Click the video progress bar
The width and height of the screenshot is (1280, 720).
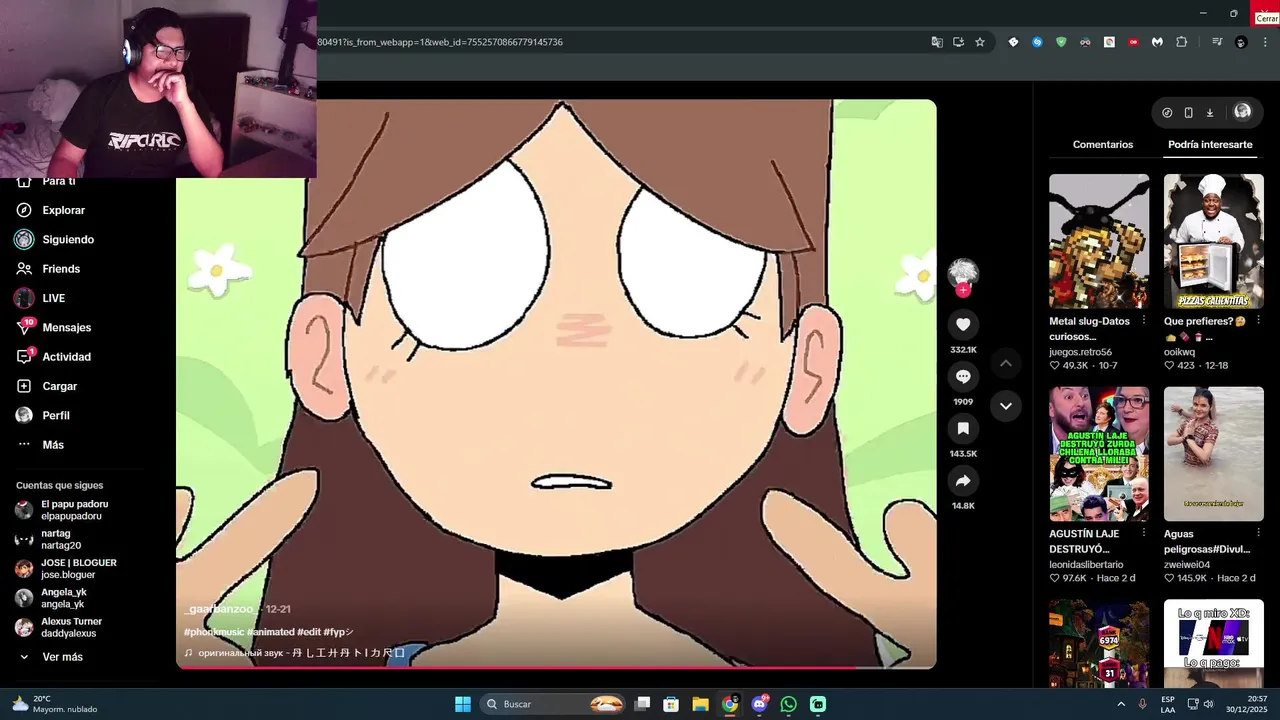(x=556, y=667)
